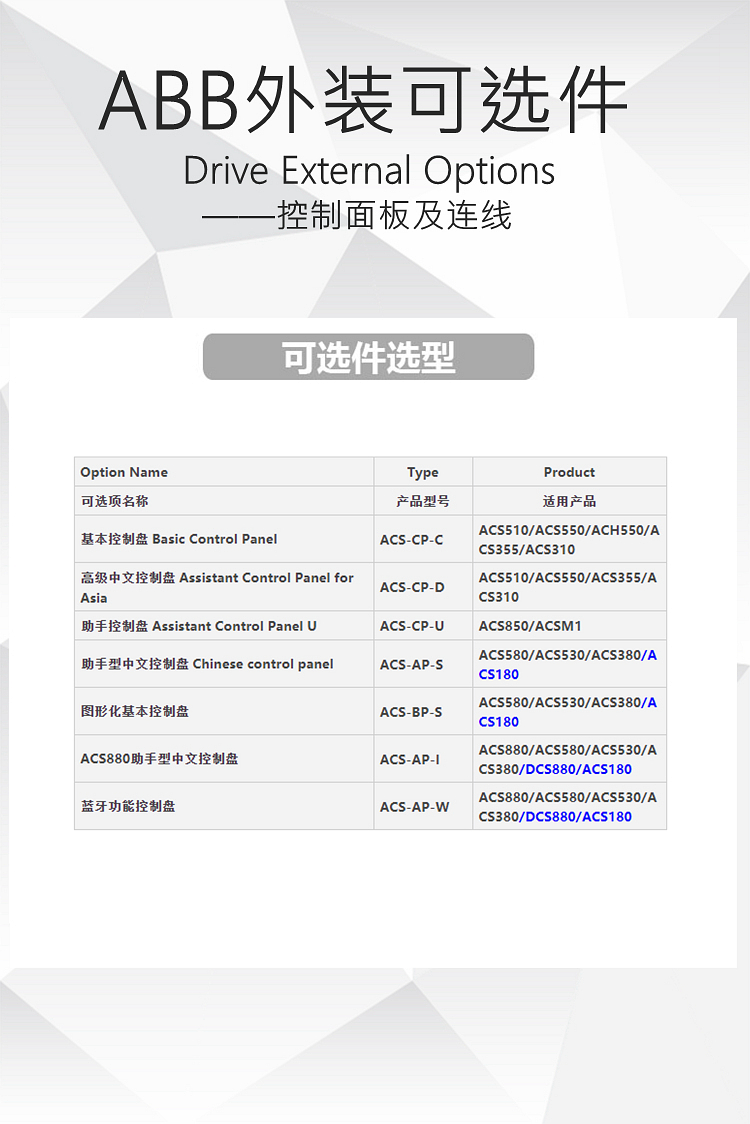This screenshot has width=750, height=1124.
Task: Click the Product column header
Action: (x=569, y=472)
